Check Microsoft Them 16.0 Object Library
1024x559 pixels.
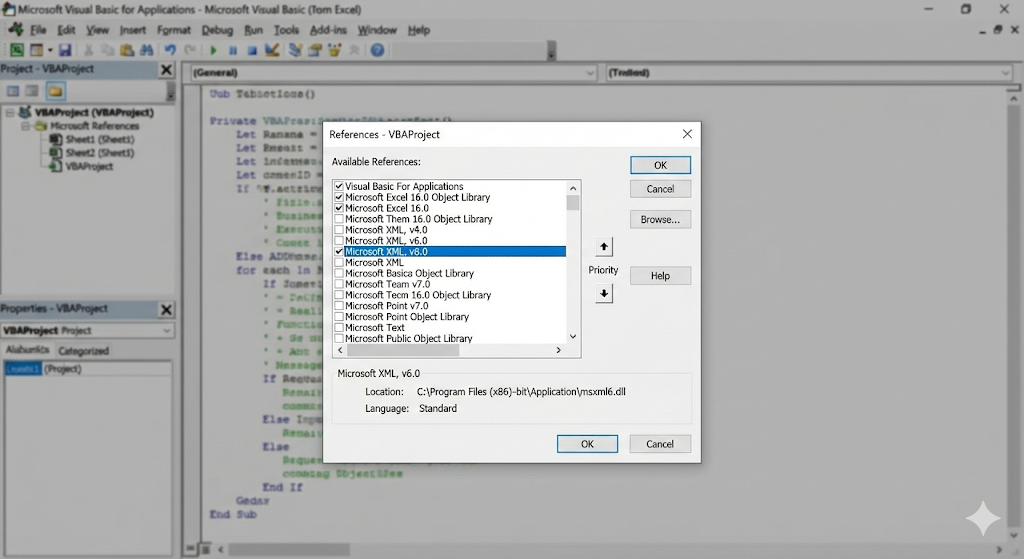pyautogui.click(x=339, y=219)
